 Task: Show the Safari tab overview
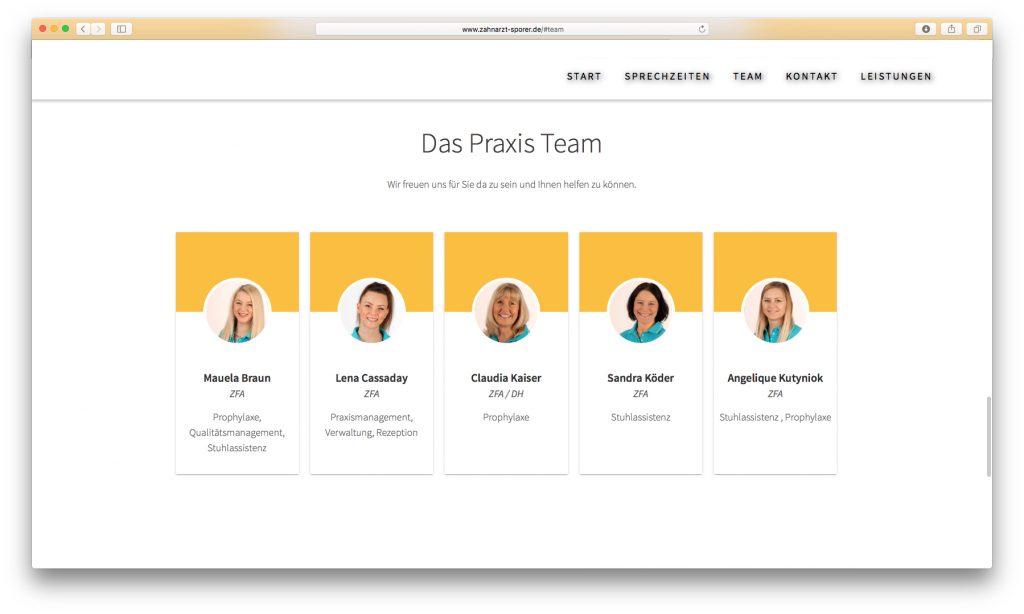click(977, 29)
